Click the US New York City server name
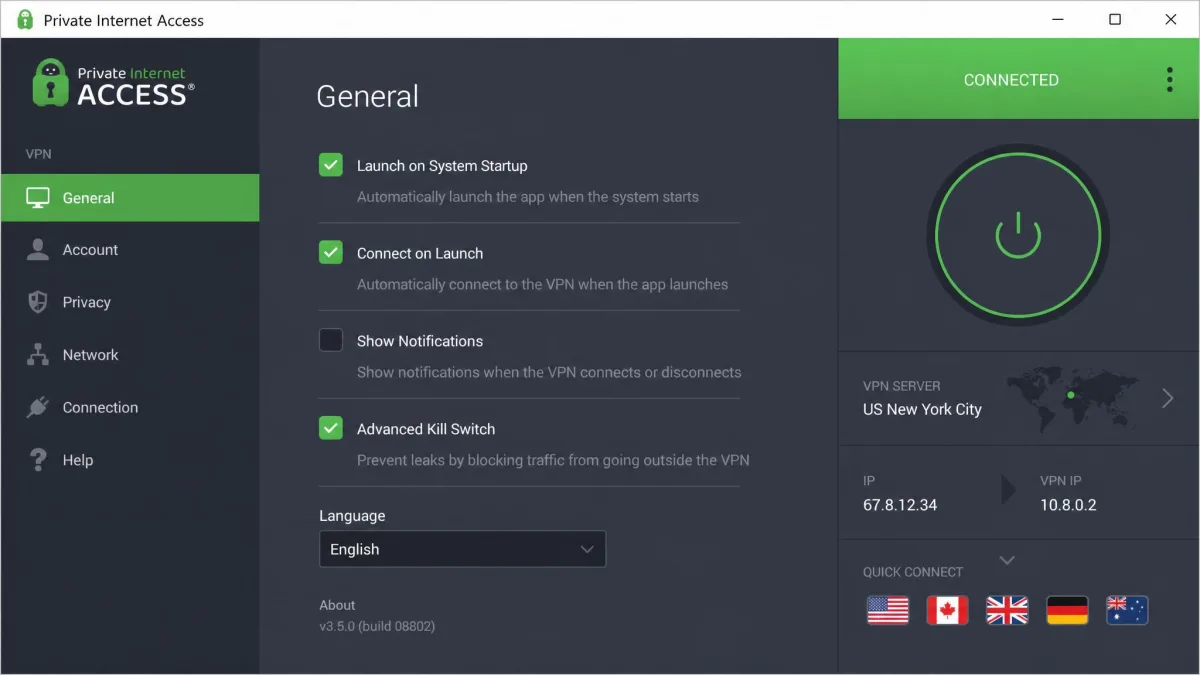 tap(922, 409)
